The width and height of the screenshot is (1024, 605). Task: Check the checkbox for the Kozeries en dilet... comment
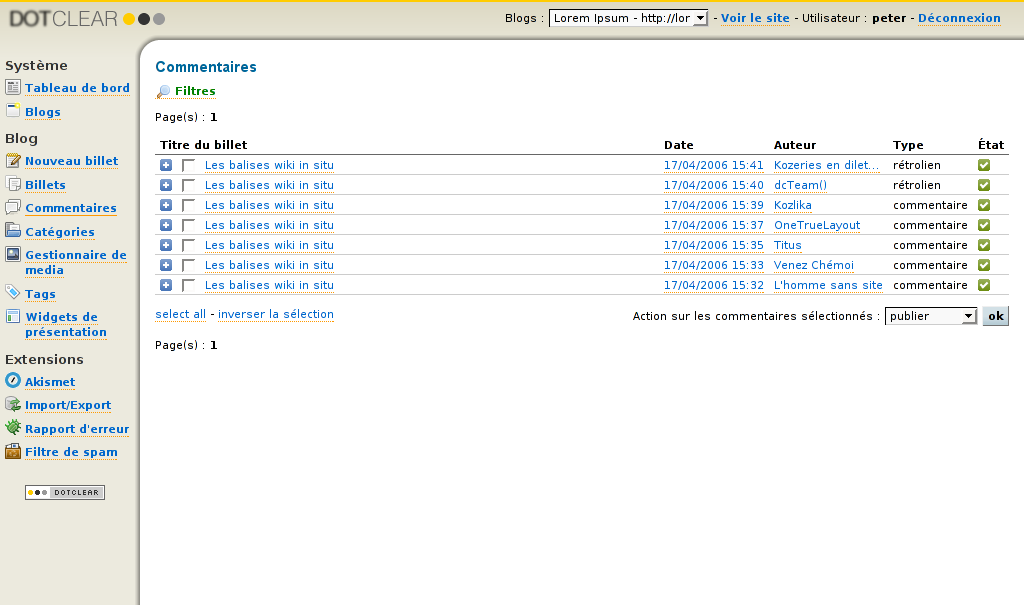[x=188, y=165]
